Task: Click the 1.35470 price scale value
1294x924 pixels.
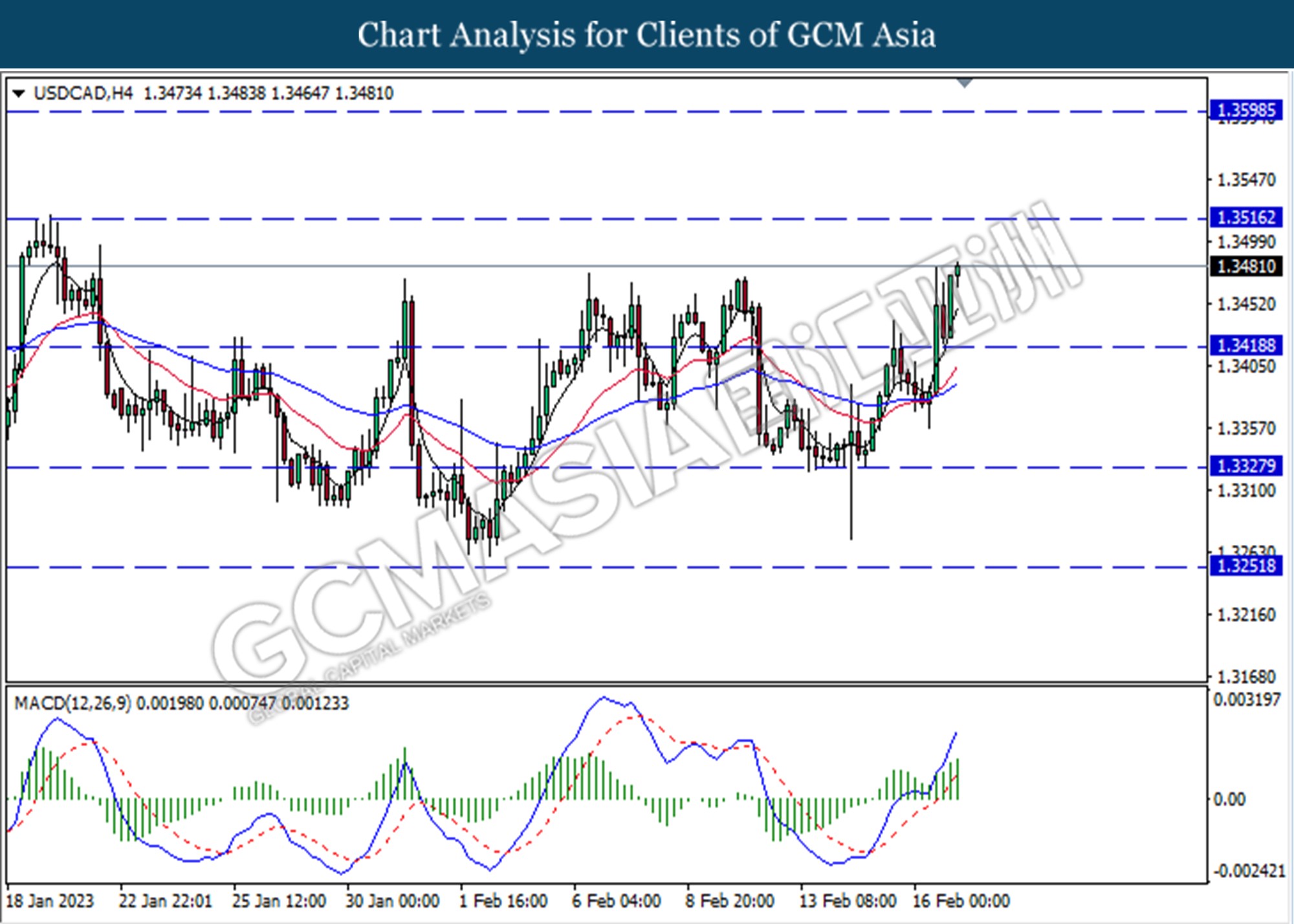Action: [x=1246, y=180]
